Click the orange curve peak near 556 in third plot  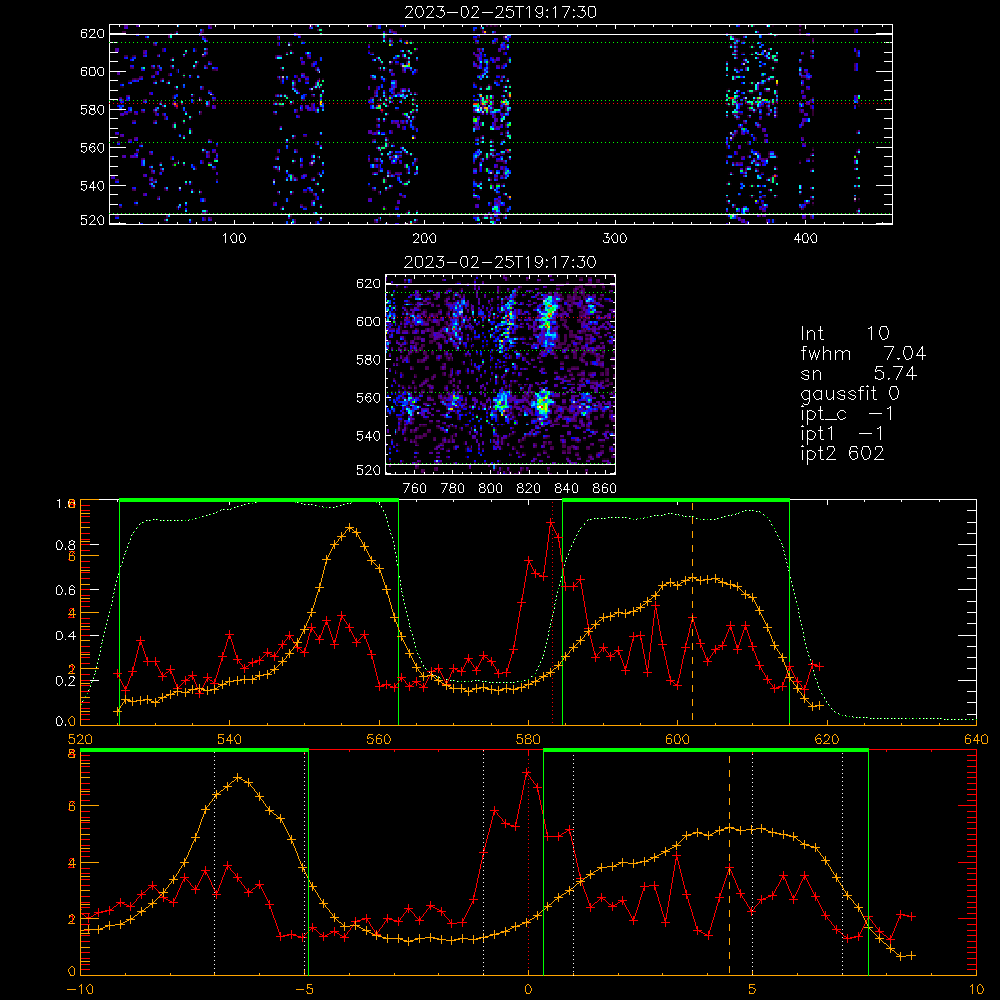pos(349,528)
